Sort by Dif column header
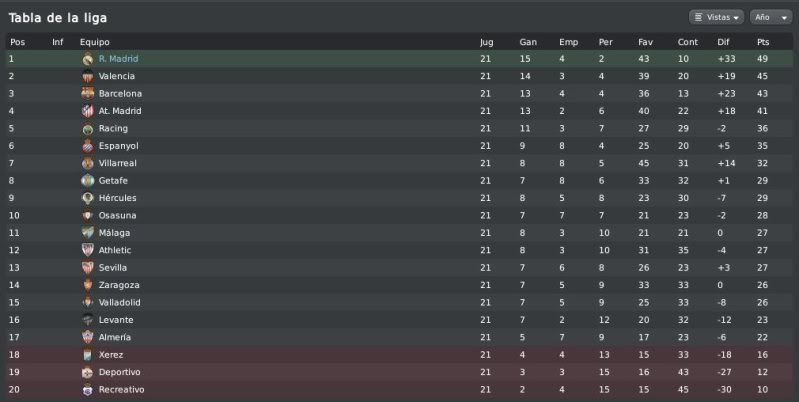The width and height of the screenshot is (799, 402). tap(723, 42)
